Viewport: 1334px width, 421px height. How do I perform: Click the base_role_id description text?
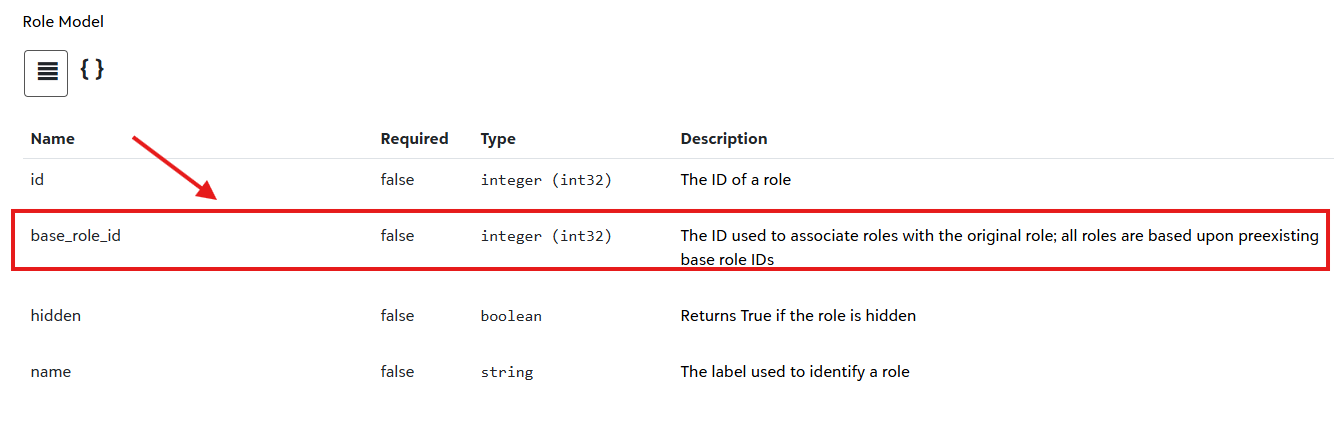click(1000, 248)
